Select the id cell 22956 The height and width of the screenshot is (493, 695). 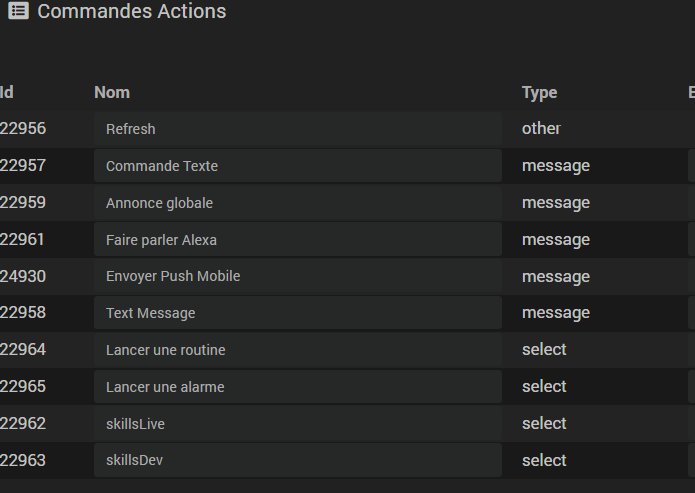[23, 129]
